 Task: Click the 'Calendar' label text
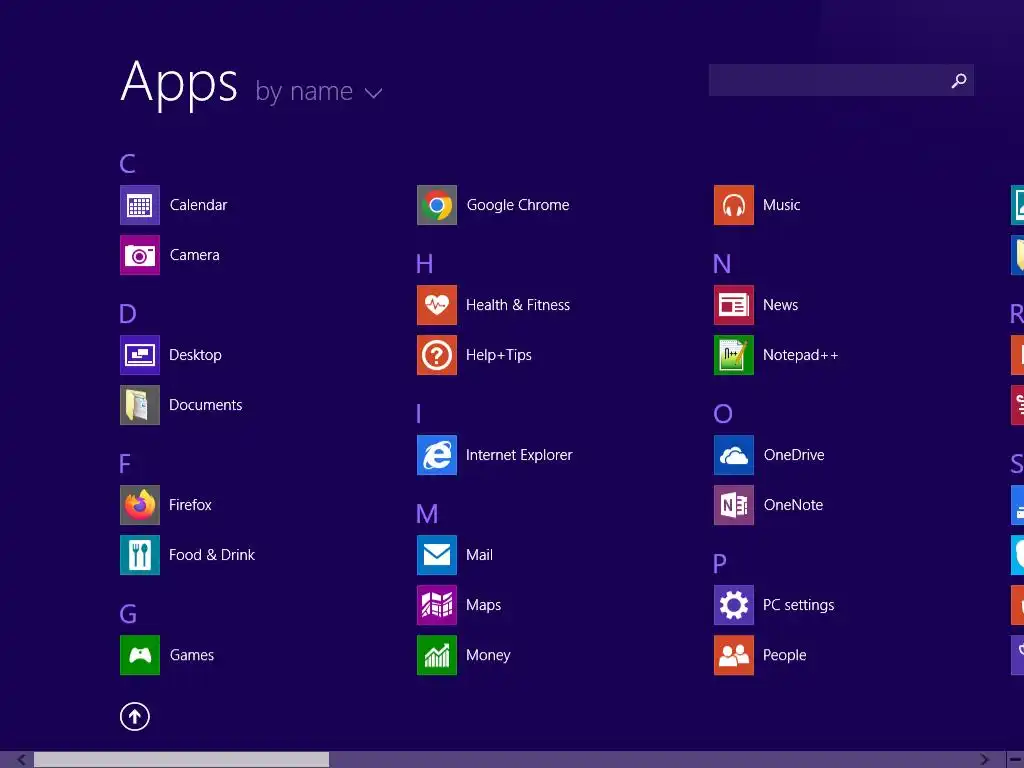(199, 205)
